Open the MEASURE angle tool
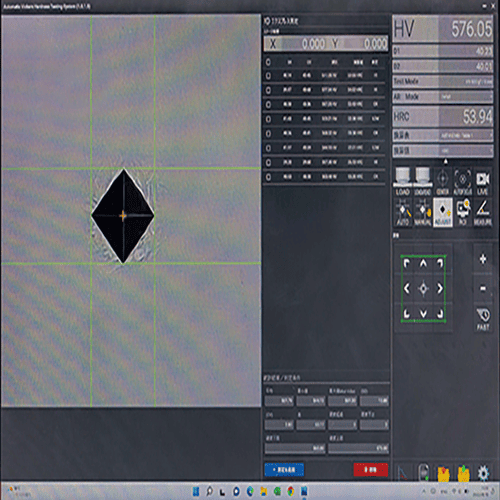Screen dimensions: 500x500 [x=483, y=212]
